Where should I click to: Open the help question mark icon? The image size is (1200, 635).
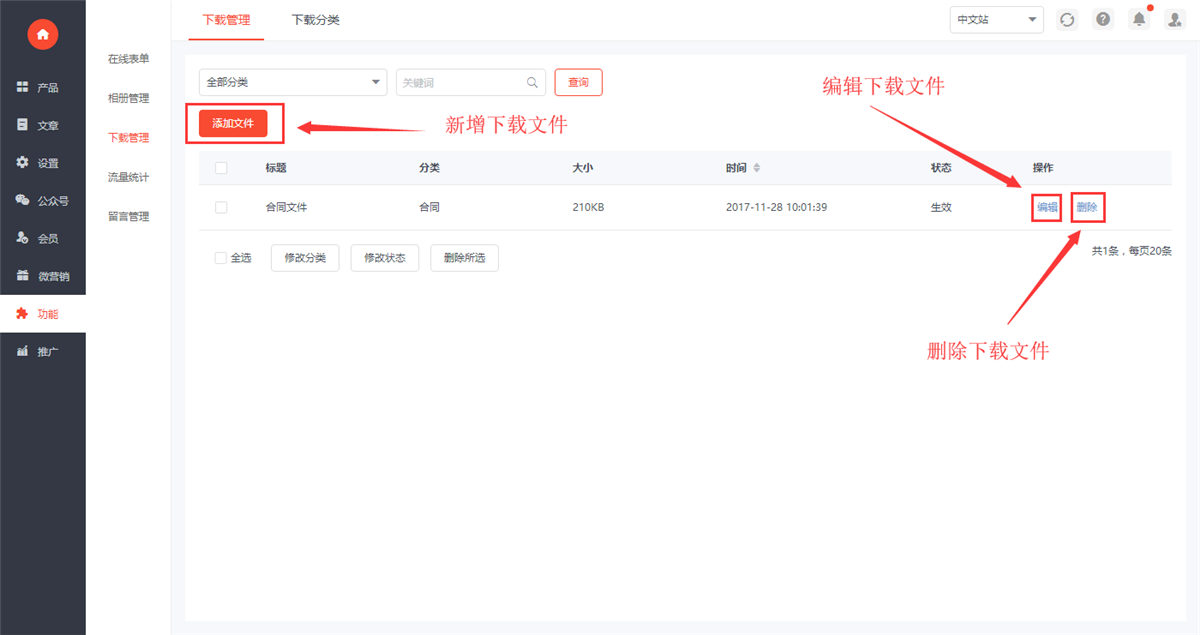1103,20
